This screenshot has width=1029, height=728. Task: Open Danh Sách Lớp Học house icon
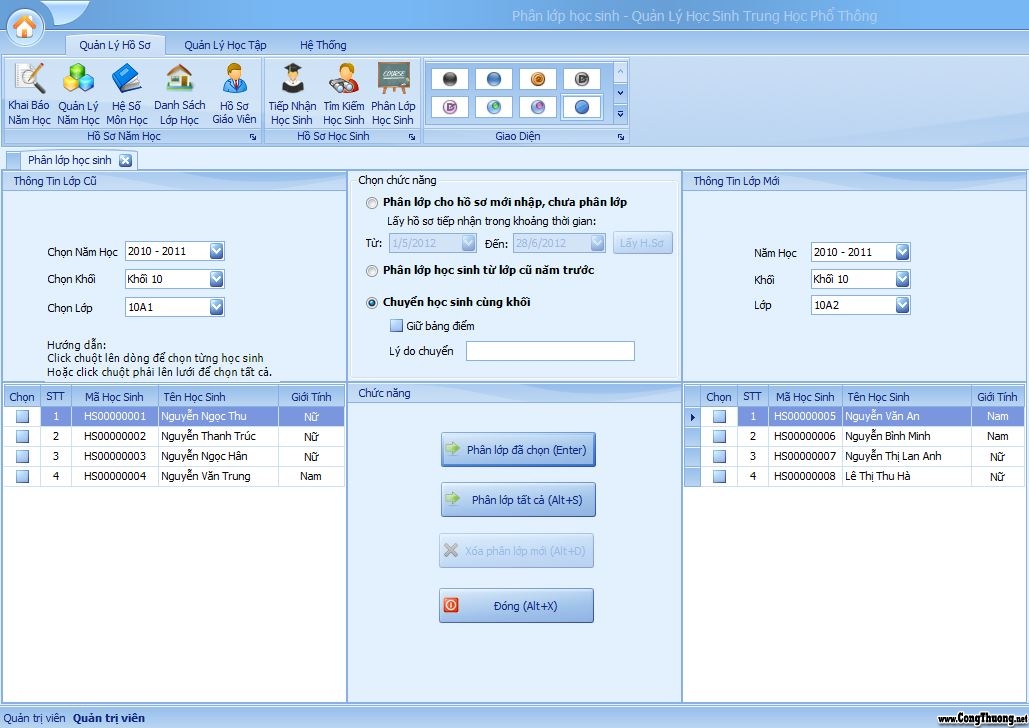click(179, 94)
